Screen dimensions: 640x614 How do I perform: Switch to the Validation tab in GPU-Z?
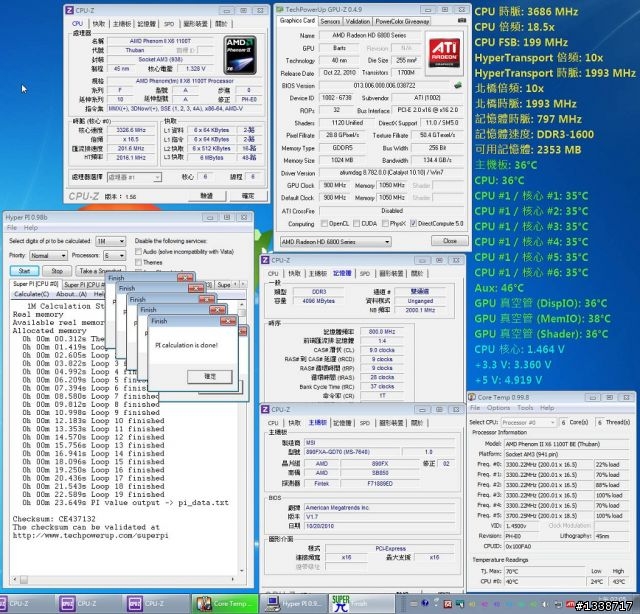pyautogui.click(x=358, y=21)
